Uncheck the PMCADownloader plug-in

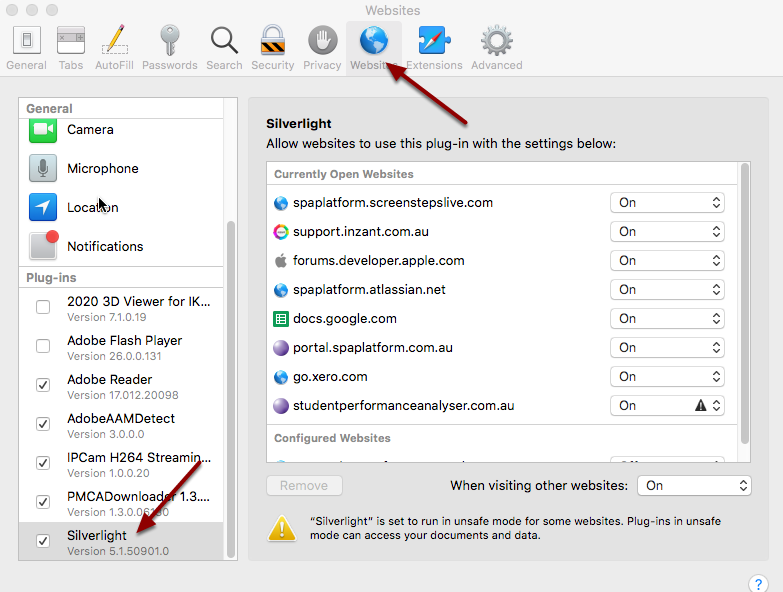point(43,502)
